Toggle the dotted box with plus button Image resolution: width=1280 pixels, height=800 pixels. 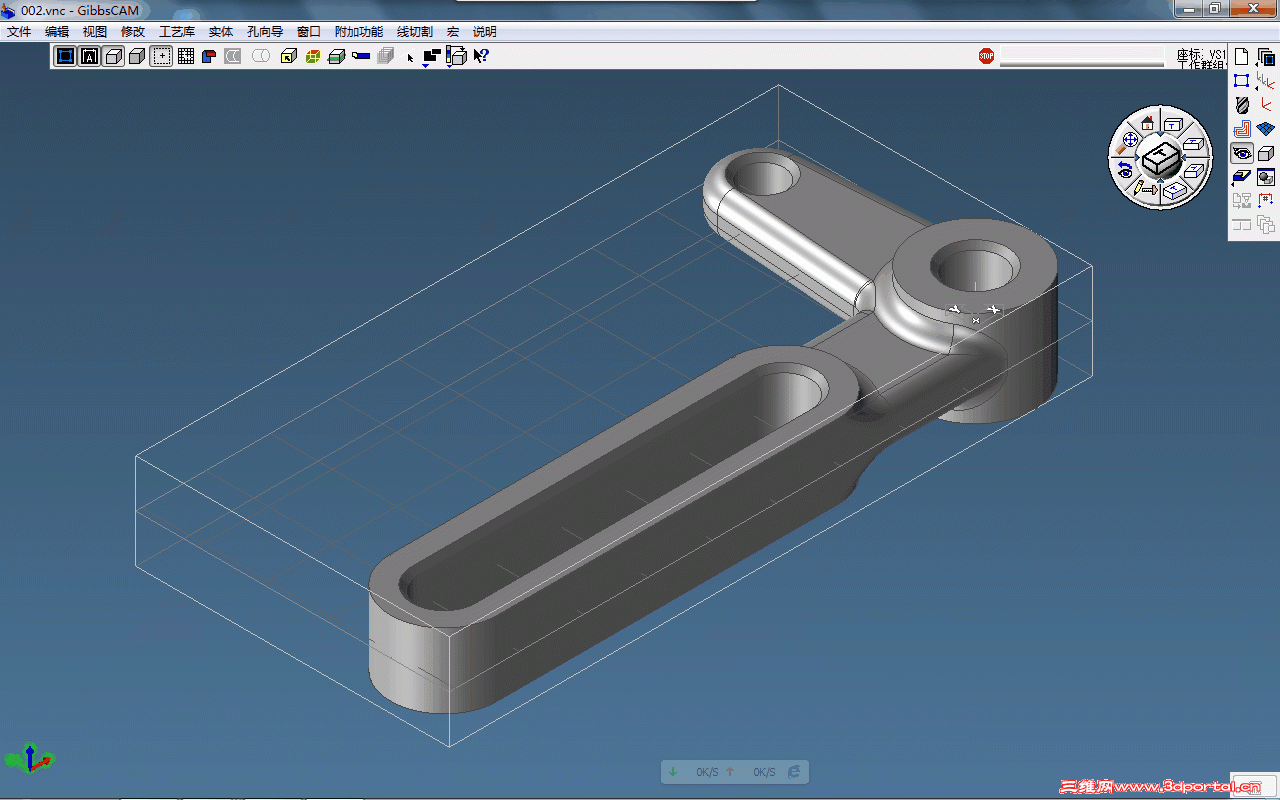click(x=162, y=56)
